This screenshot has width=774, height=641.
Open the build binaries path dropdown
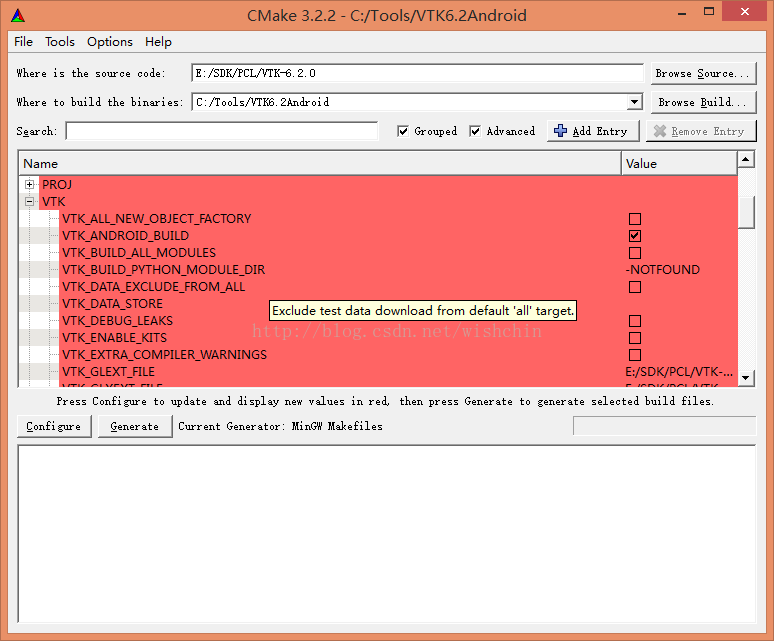pos(634,102)
